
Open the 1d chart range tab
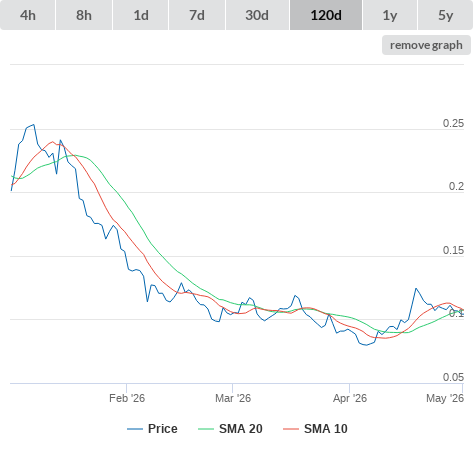(x=141, y=15)
